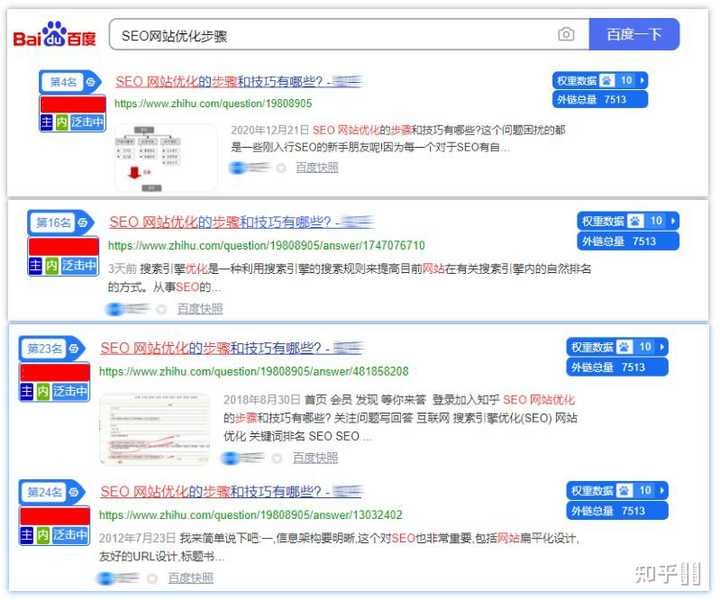
Task: Click the 第4名 rank badge
Action: (70, 82)
